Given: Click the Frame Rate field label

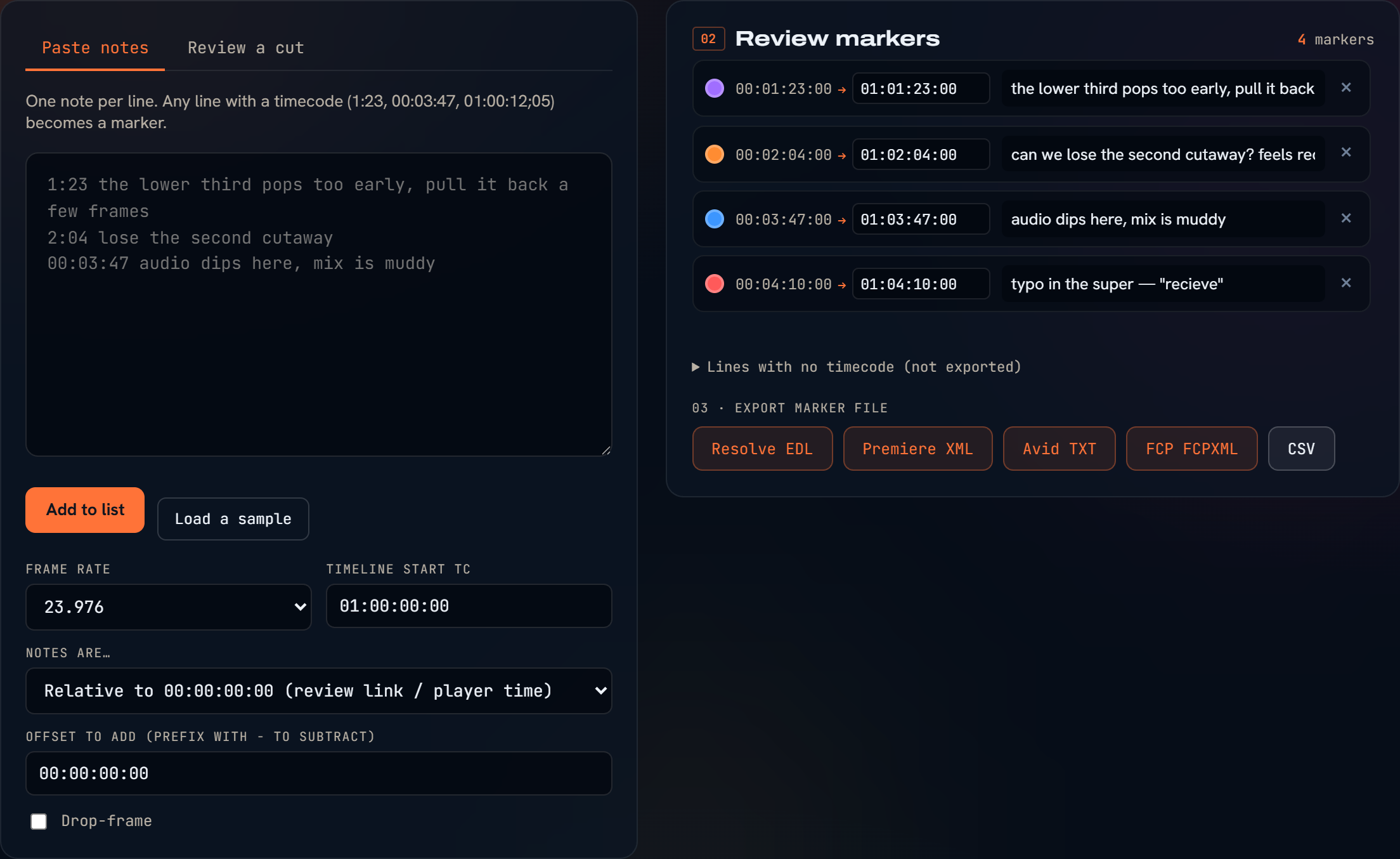Looking at the screenshot, I should (x=68, y=569).
